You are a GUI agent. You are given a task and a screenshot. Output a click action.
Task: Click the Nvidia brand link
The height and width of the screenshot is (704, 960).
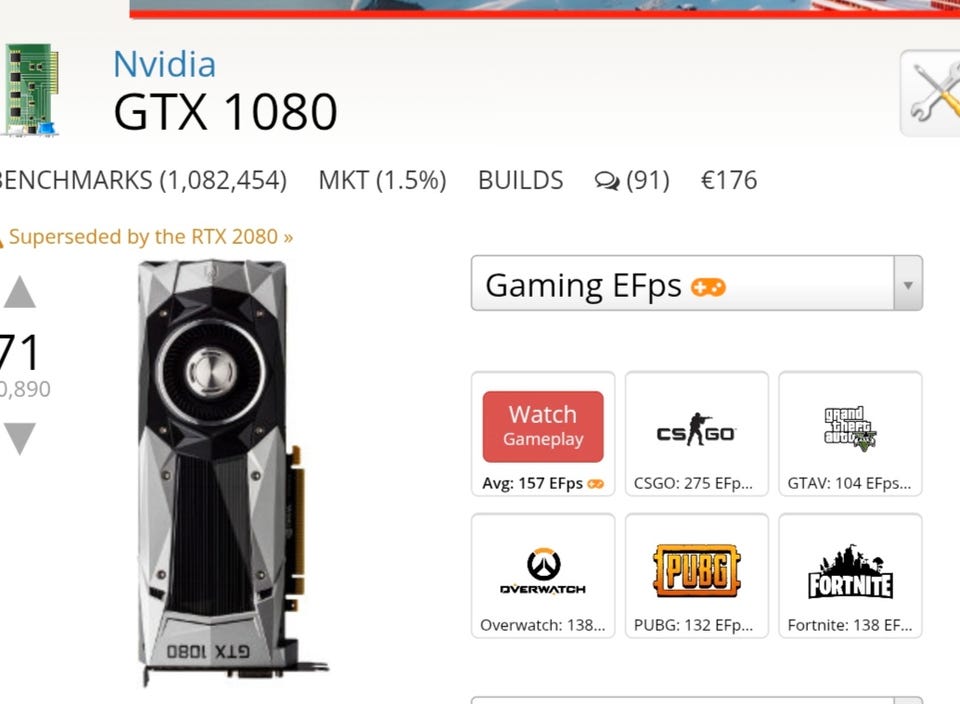pyautogui.click(x=165, y=64)
